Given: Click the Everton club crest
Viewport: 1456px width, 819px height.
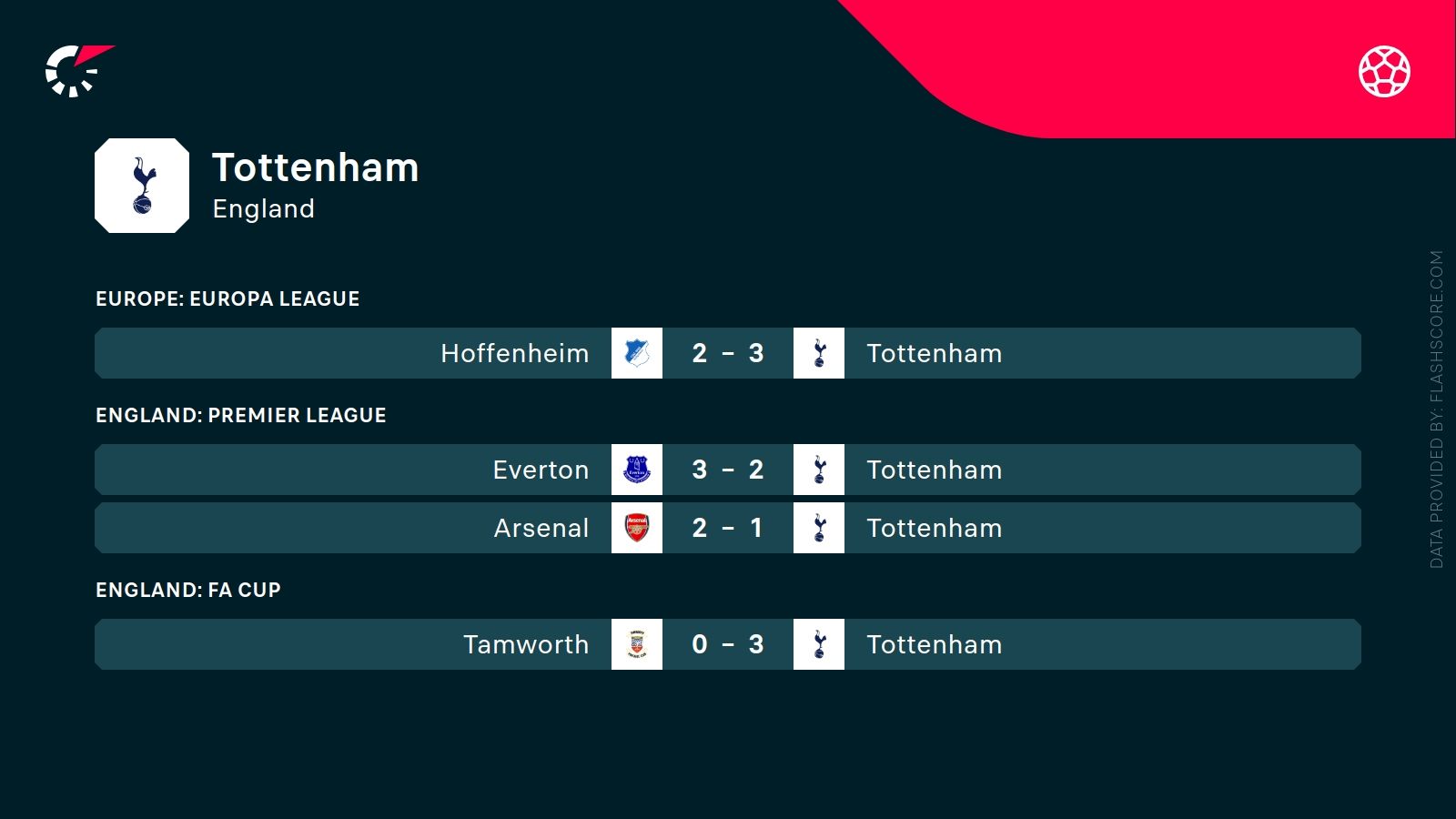Looking at the screenshot, I should coord(637,470).
